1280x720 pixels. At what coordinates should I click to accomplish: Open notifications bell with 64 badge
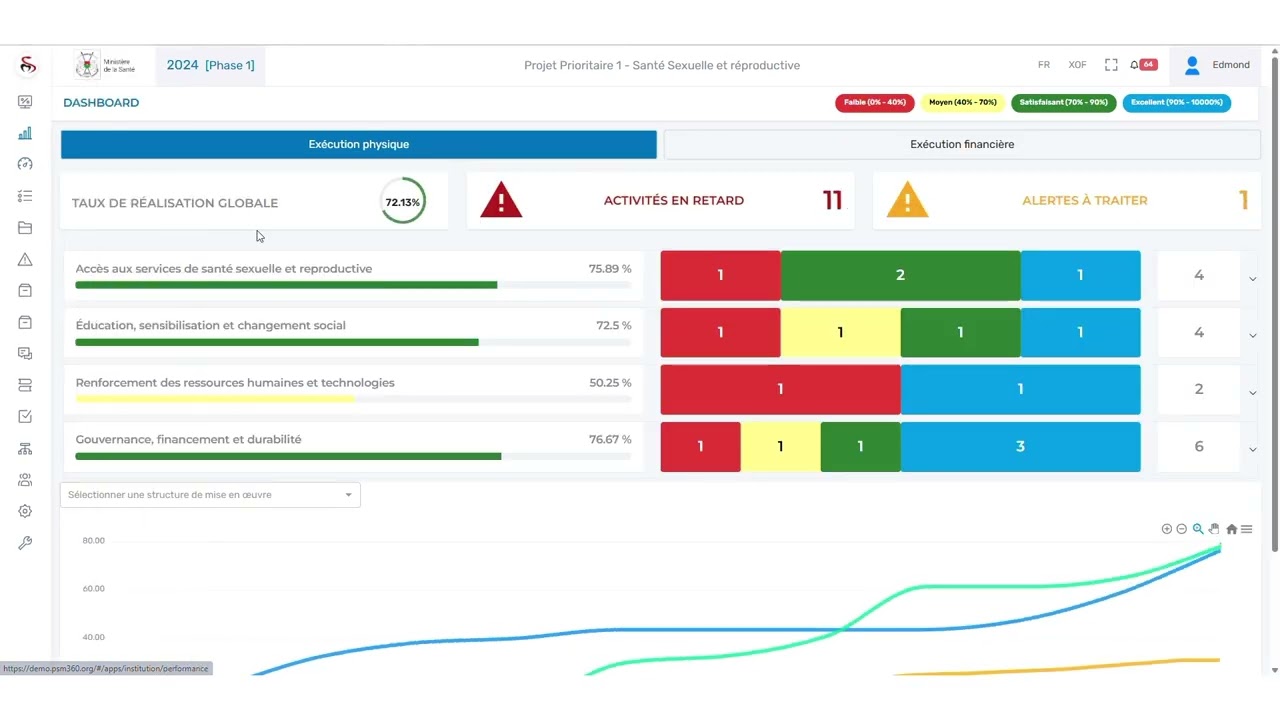[1142, 65]
